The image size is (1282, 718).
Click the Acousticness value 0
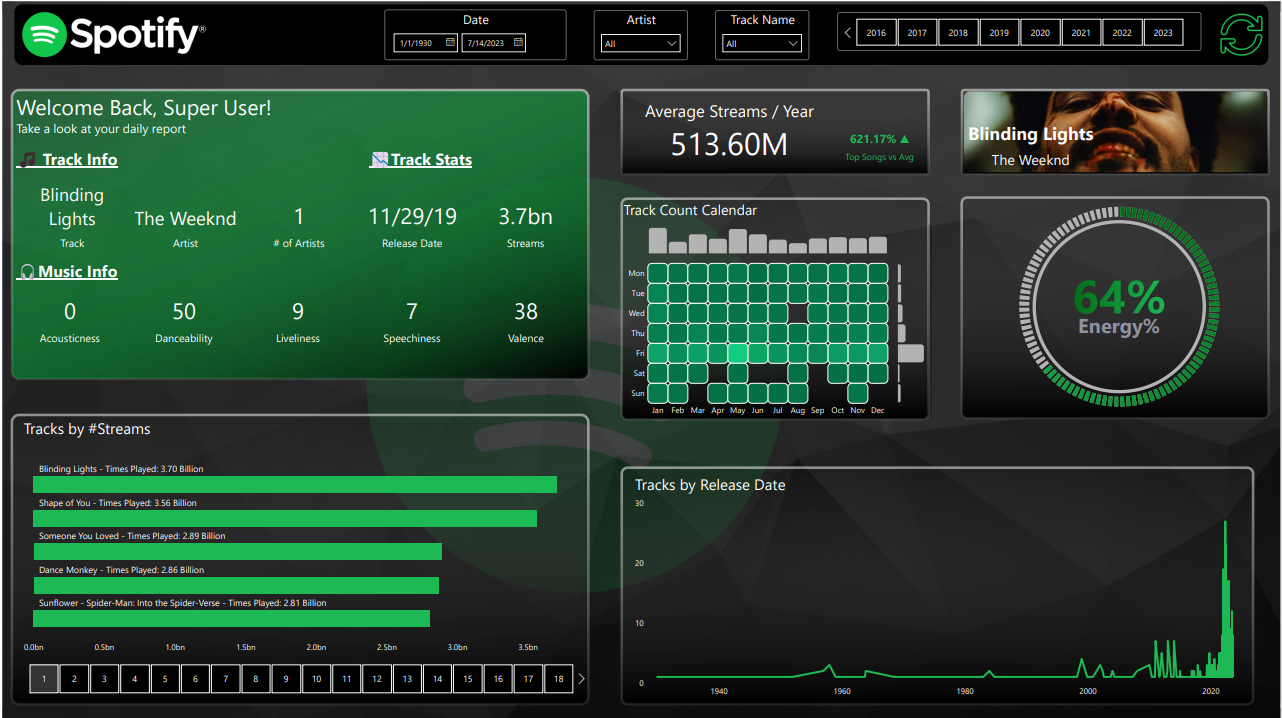pos(70,312)
